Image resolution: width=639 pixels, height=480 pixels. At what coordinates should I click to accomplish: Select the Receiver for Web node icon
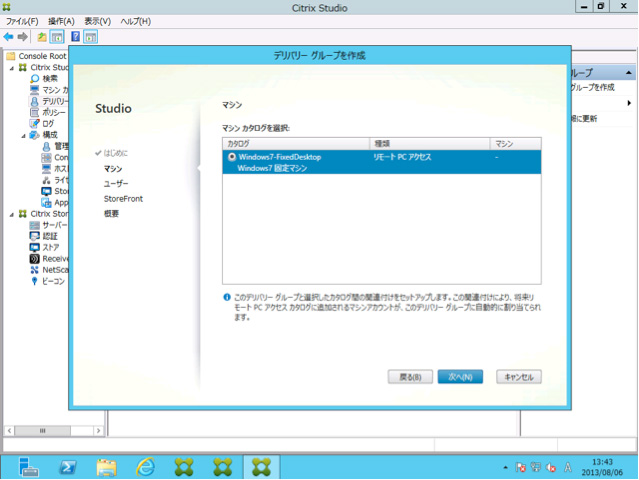(35, 259)
